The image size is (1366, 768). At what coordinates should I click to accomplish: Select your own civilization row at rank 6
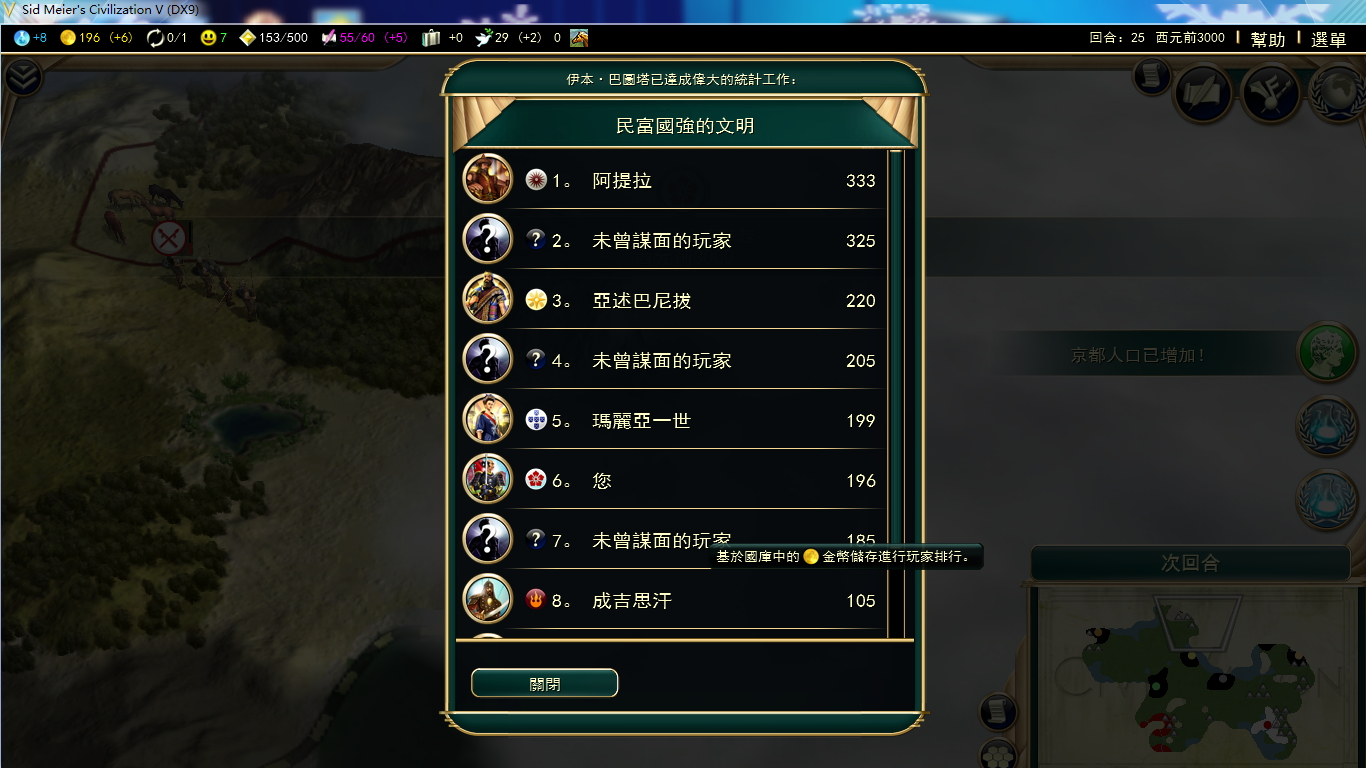click(672, 480)
